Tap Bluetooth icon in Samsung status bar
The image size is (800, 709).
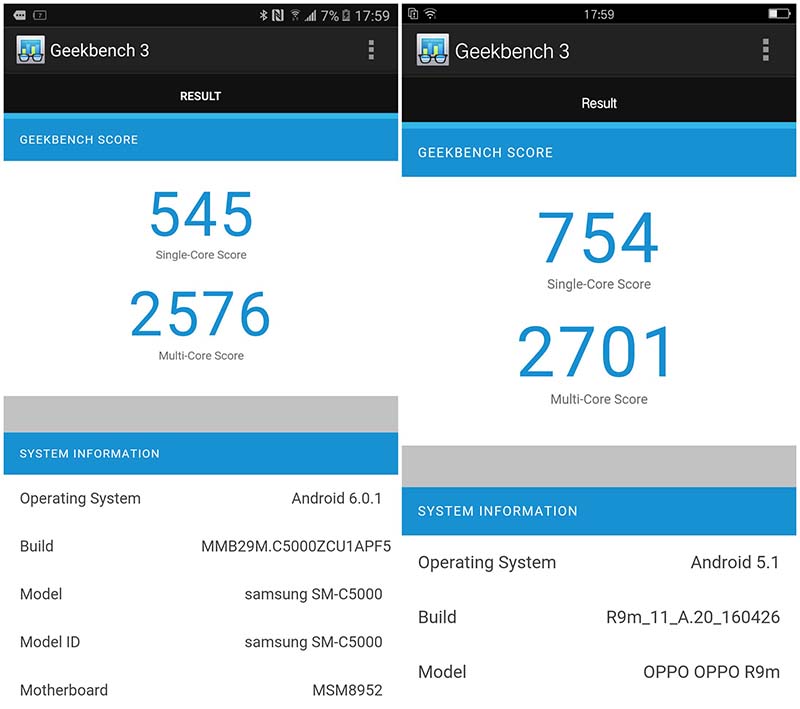(x=263, y=15)
